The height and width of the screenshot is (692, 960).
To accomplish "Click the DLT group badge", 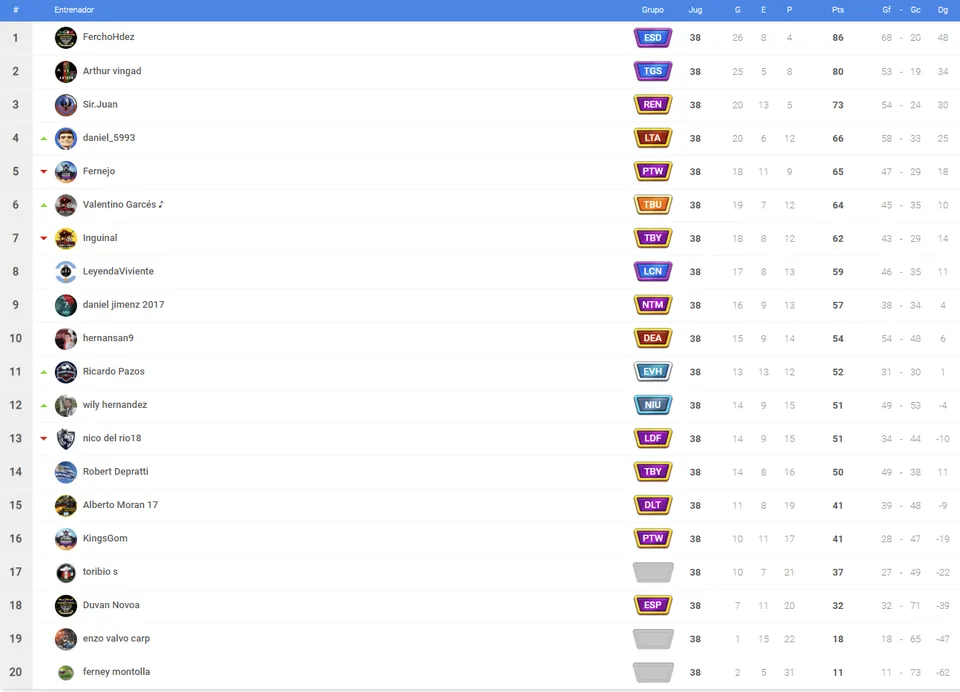I will point(653,505).
